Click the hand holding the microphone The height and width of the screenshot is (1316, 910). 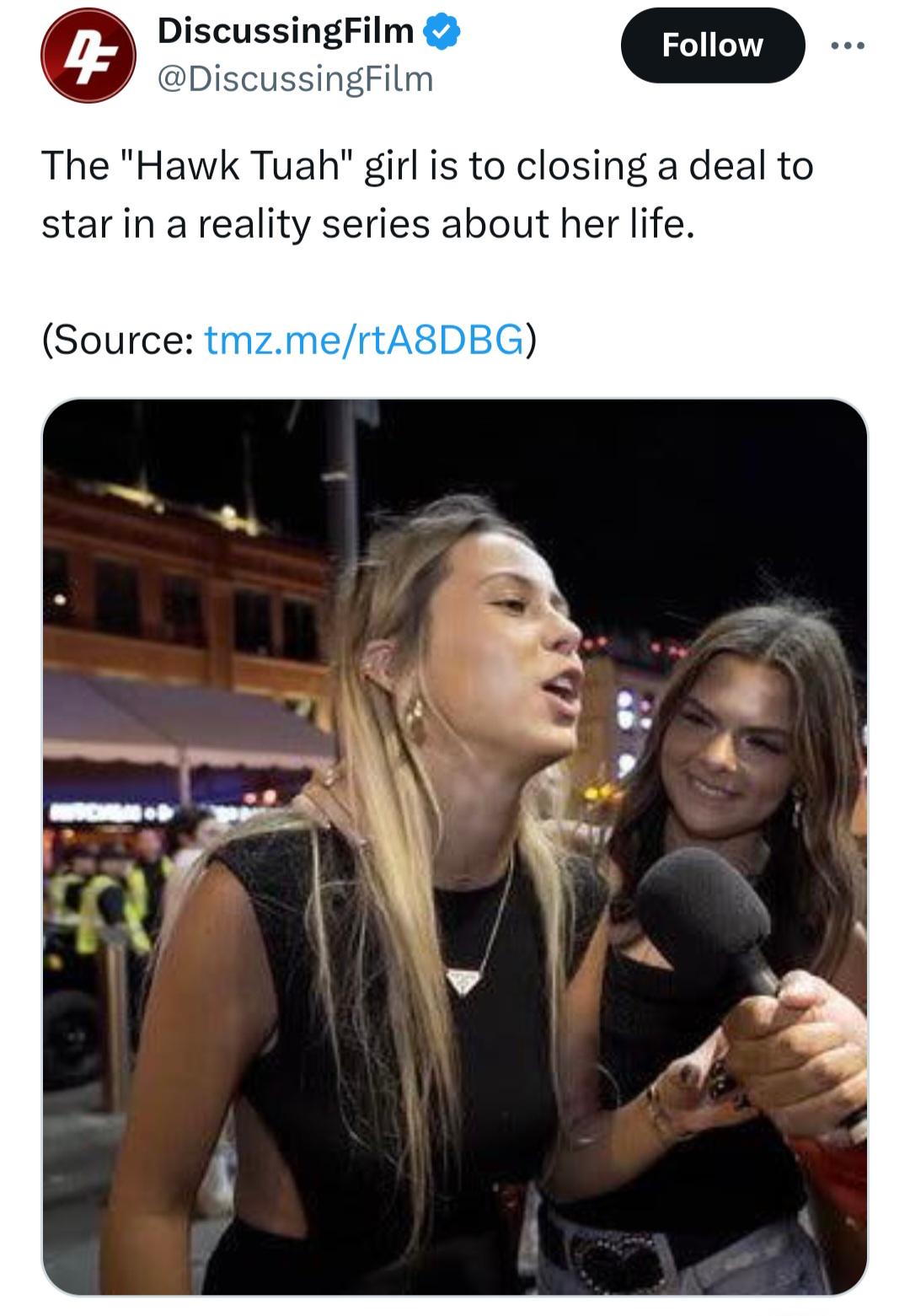coord(792,1039)
